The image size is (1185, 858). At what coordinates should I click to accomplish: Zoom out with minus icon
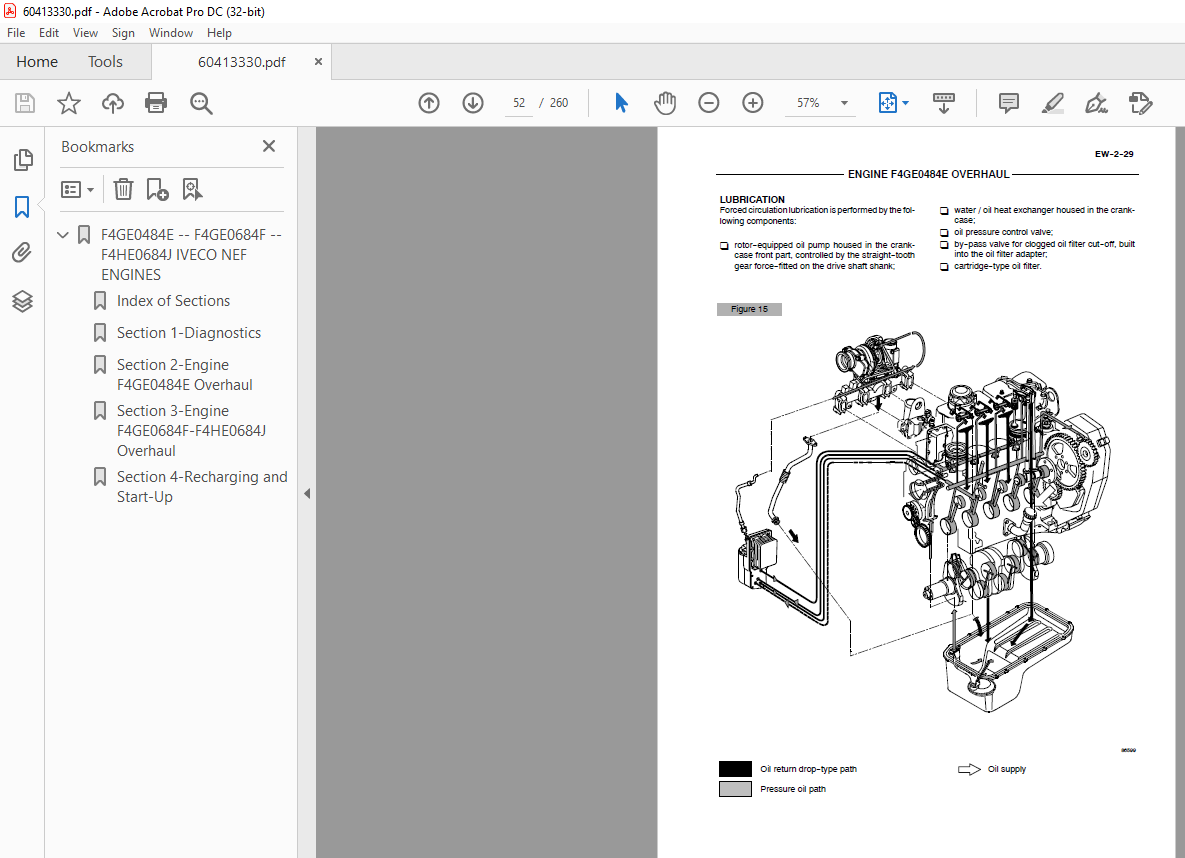point(709,103)
